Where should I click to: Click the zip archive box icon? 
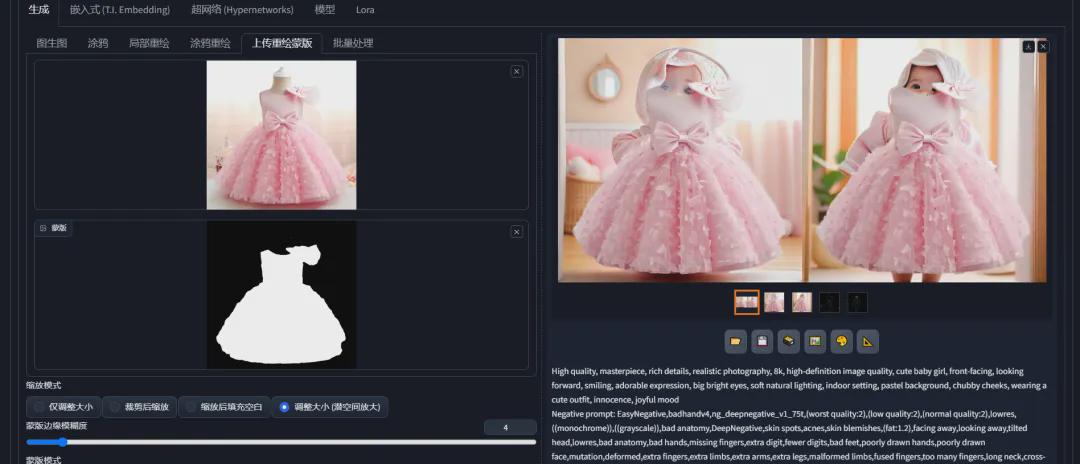click(x=789, y=341)
